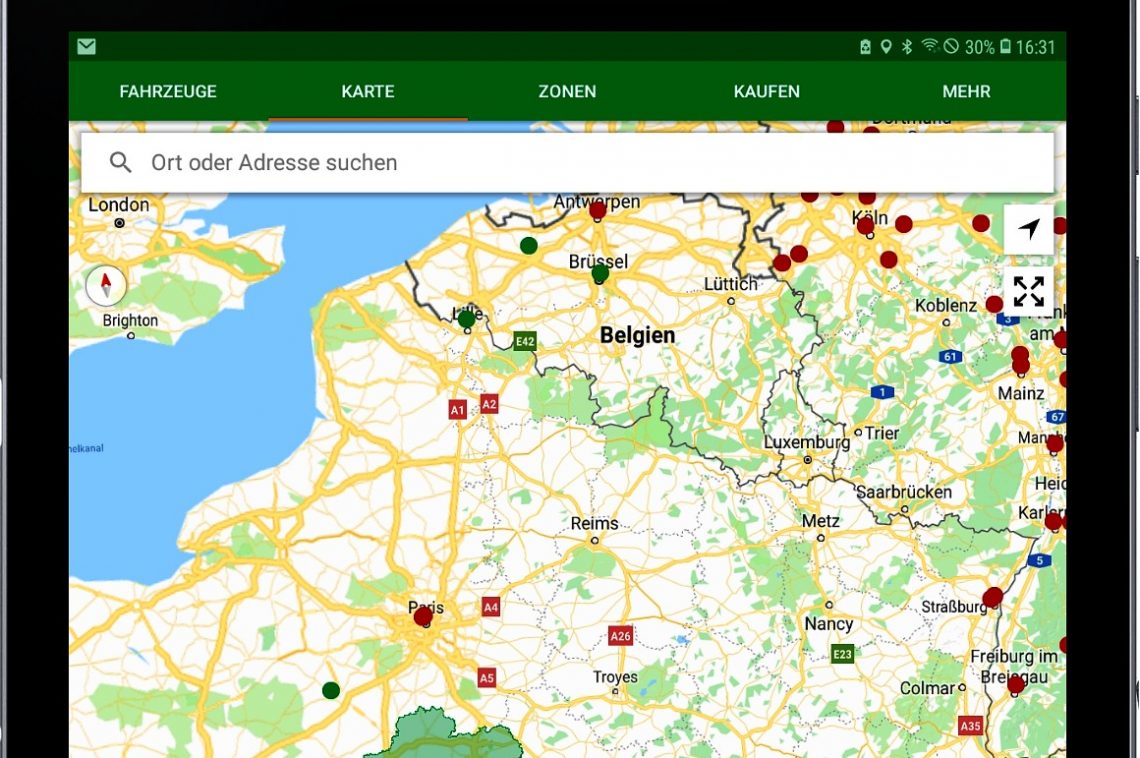Tap the red marker at Antwerpen
Screen dimensions: 1140x758
(x=598, y=211)
